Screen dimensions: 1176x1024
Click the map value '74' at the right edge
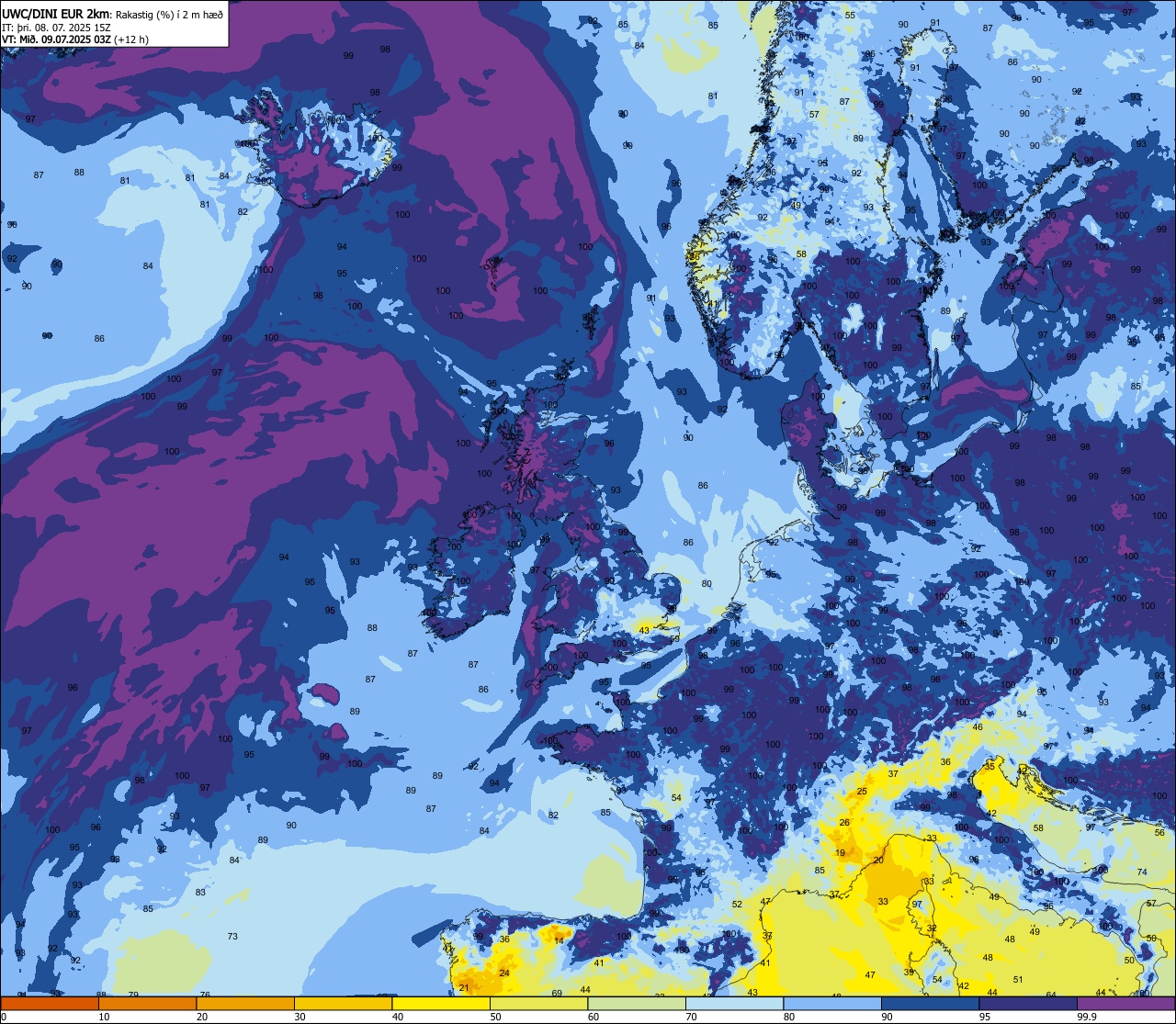coord(1142,872)
